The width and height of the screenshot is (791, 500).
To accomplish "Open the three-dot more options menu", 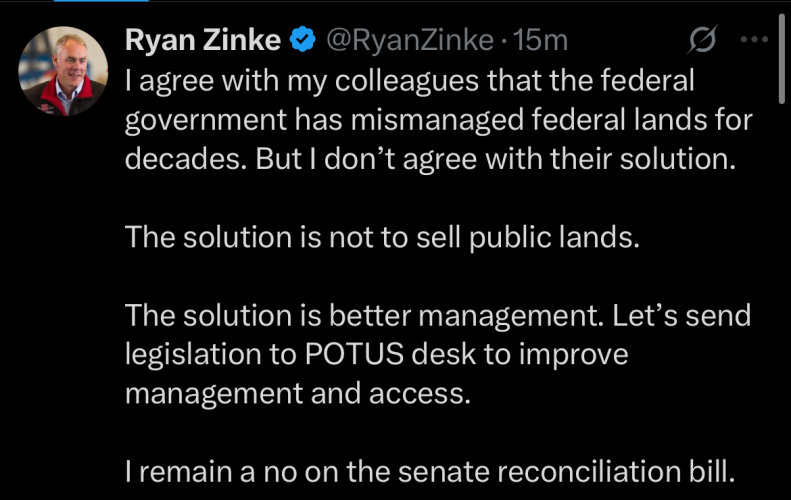I will [751, 41].
